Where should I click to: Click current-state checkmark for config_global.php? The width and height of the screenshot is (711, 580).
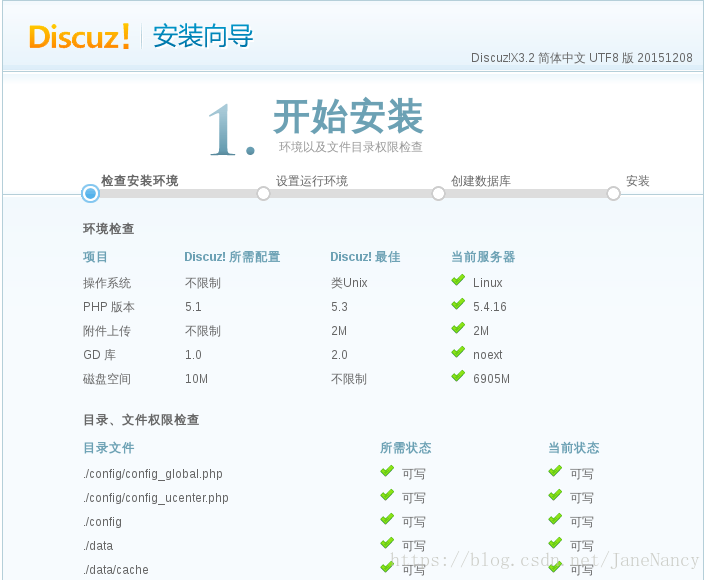[x=555, y=472]
